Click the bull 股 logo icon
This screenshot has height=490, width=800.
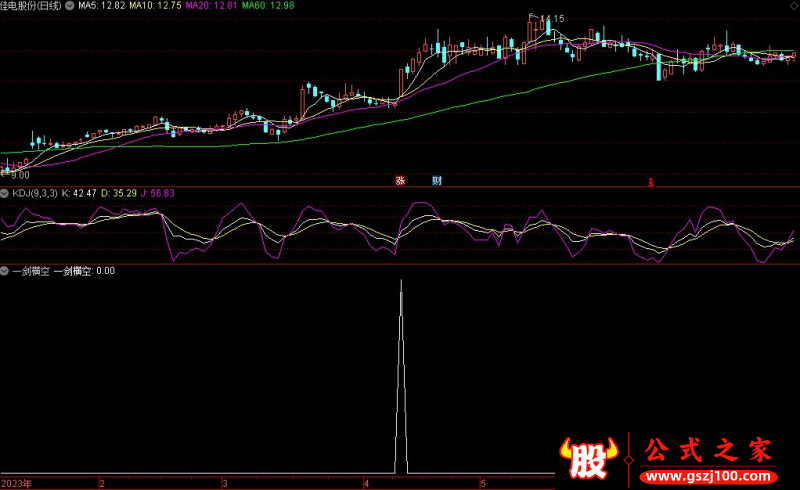pyautogui.click(x=592, y=457)
